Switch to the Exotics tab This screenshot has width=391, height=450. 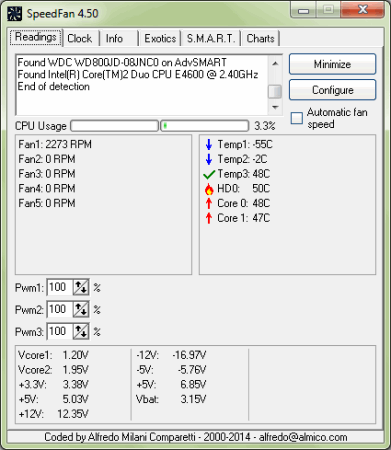point(160,38)
